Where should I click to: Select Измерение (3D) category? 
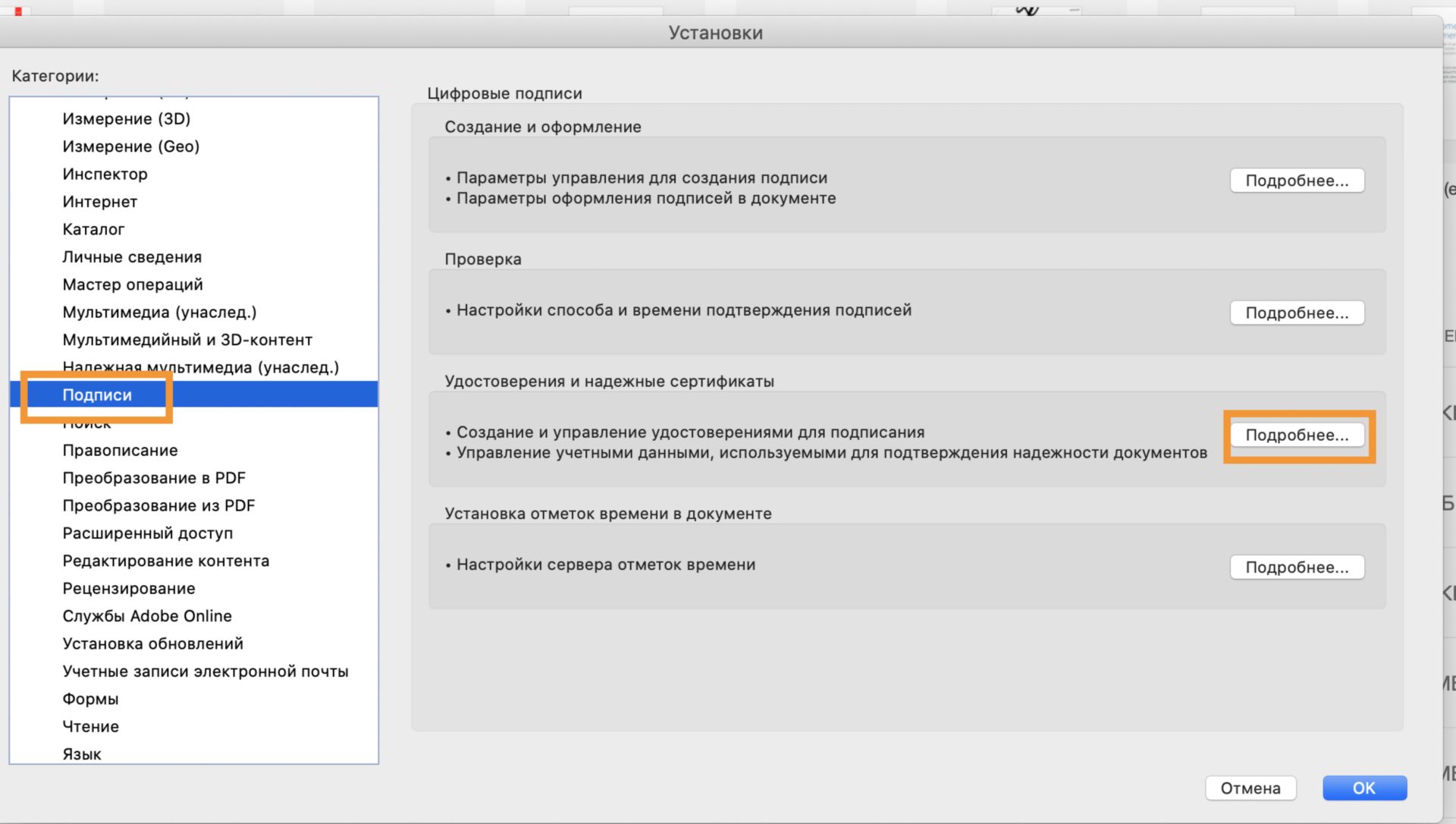(127, 118)
